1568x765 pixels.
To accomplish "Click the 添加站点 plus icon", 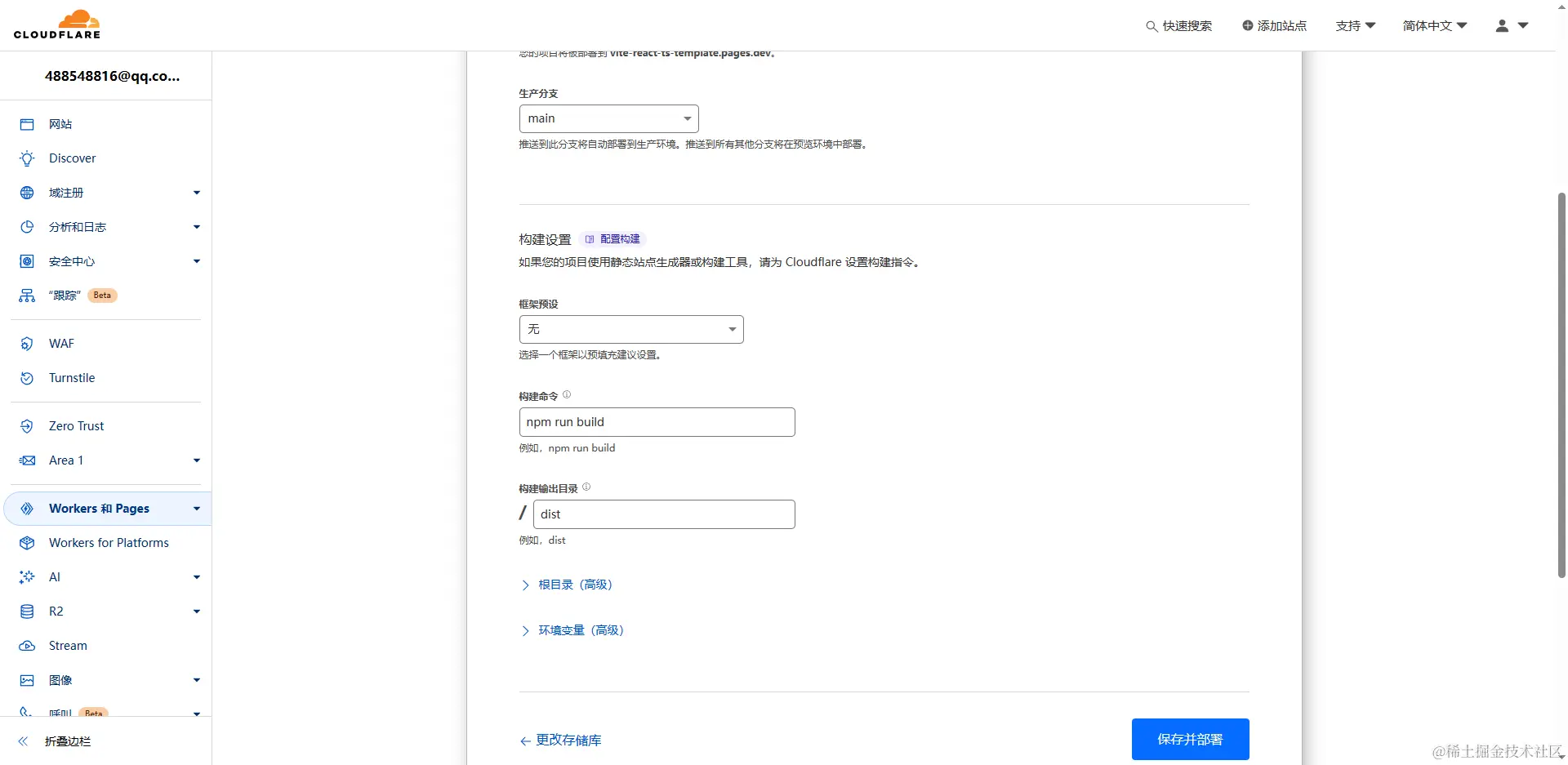I will pyautogui.click(x=1248, y=25).
